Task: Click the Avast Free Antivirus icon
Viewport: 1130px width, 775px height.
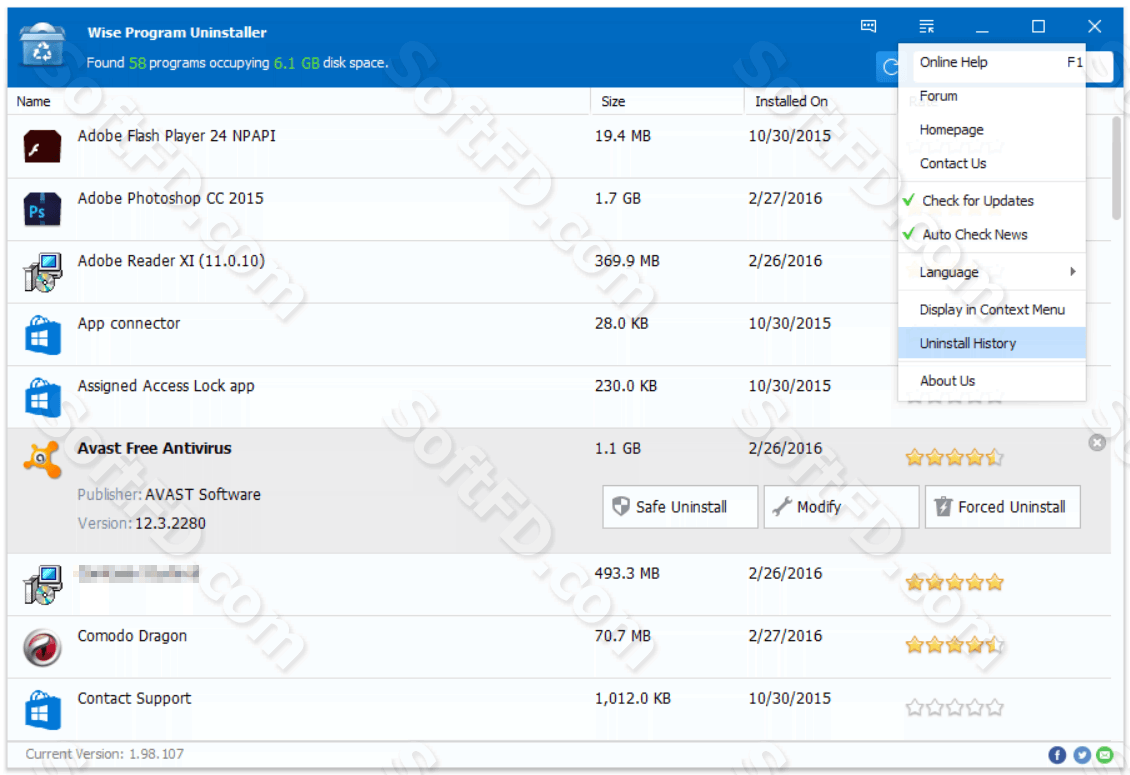Action: (x=42, y=459)
